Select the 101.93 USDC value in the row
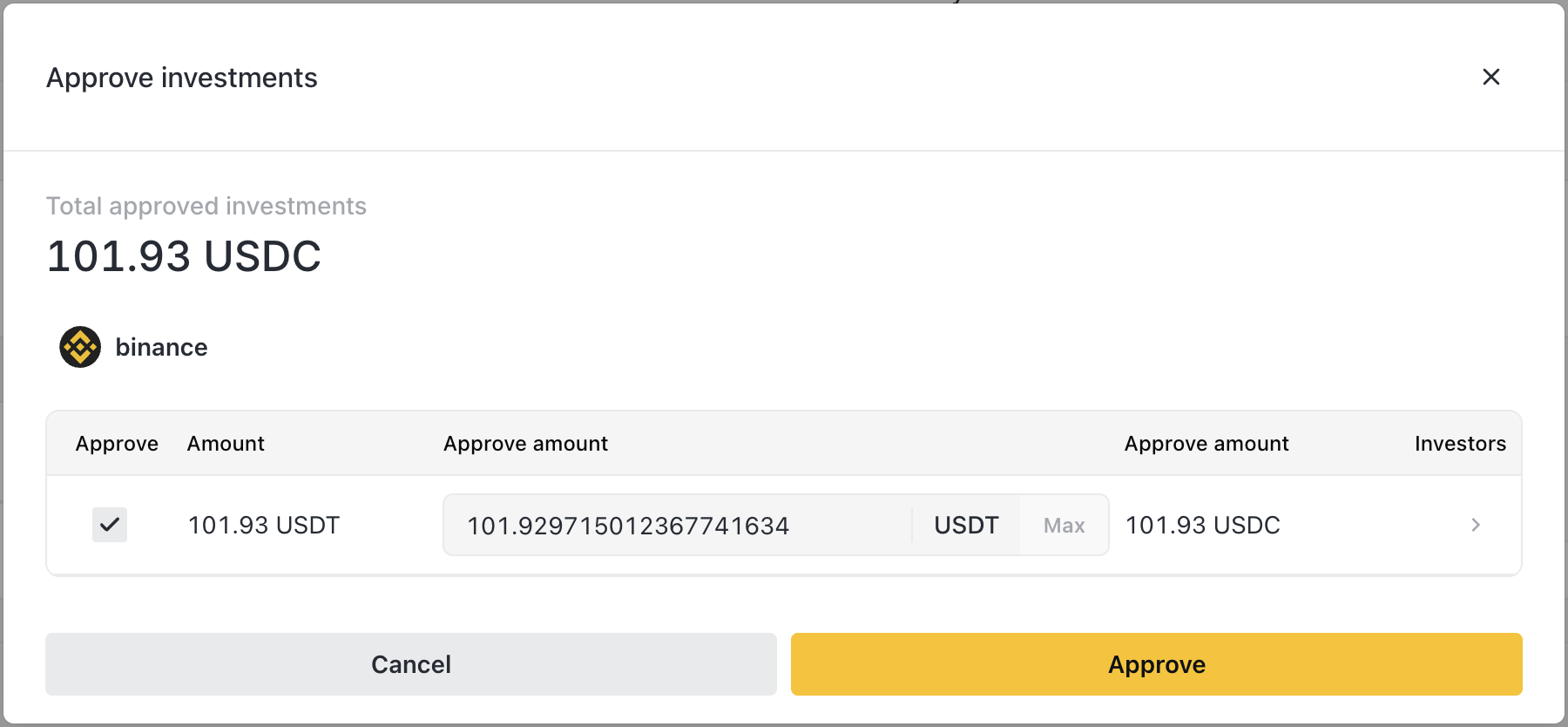Image resolution: width=1568 pixels, height=727 pixels. (1202, 526)
